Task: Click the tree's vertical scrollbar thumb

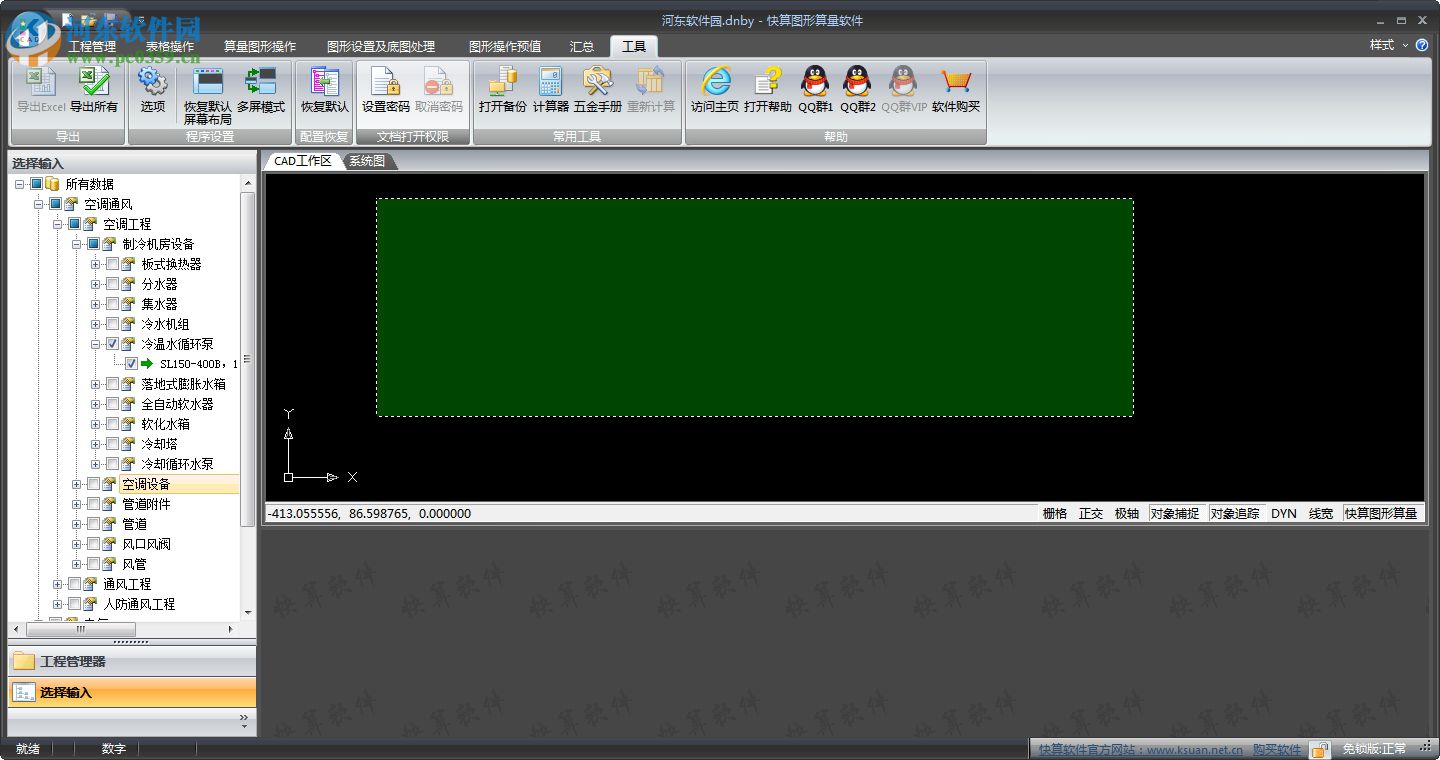Action: [x=248, y=360]
